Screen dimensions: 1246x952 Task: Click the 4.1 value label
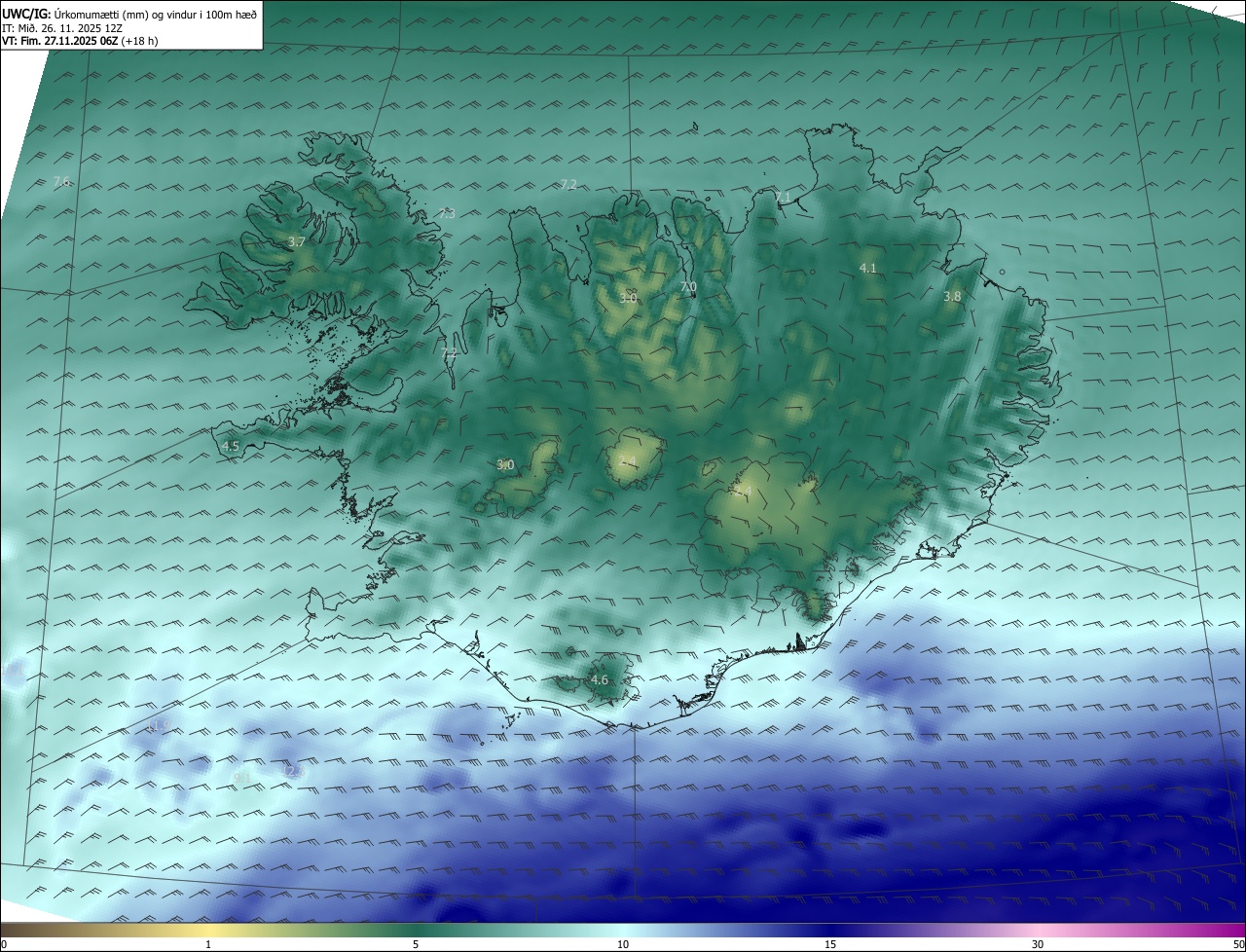867,268
